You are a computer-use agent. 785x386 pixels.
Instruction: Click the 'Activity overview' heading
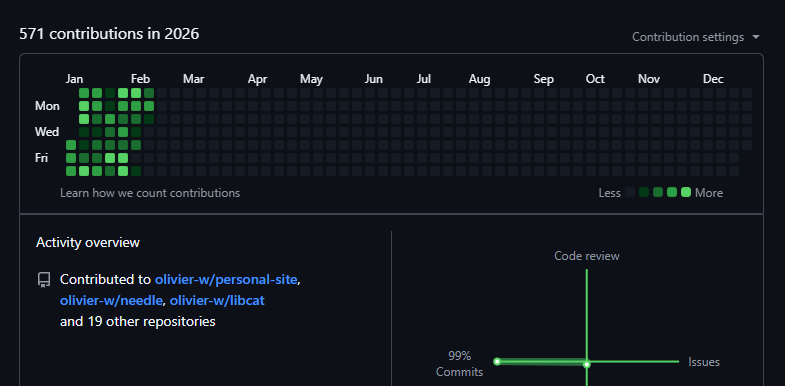88,243
